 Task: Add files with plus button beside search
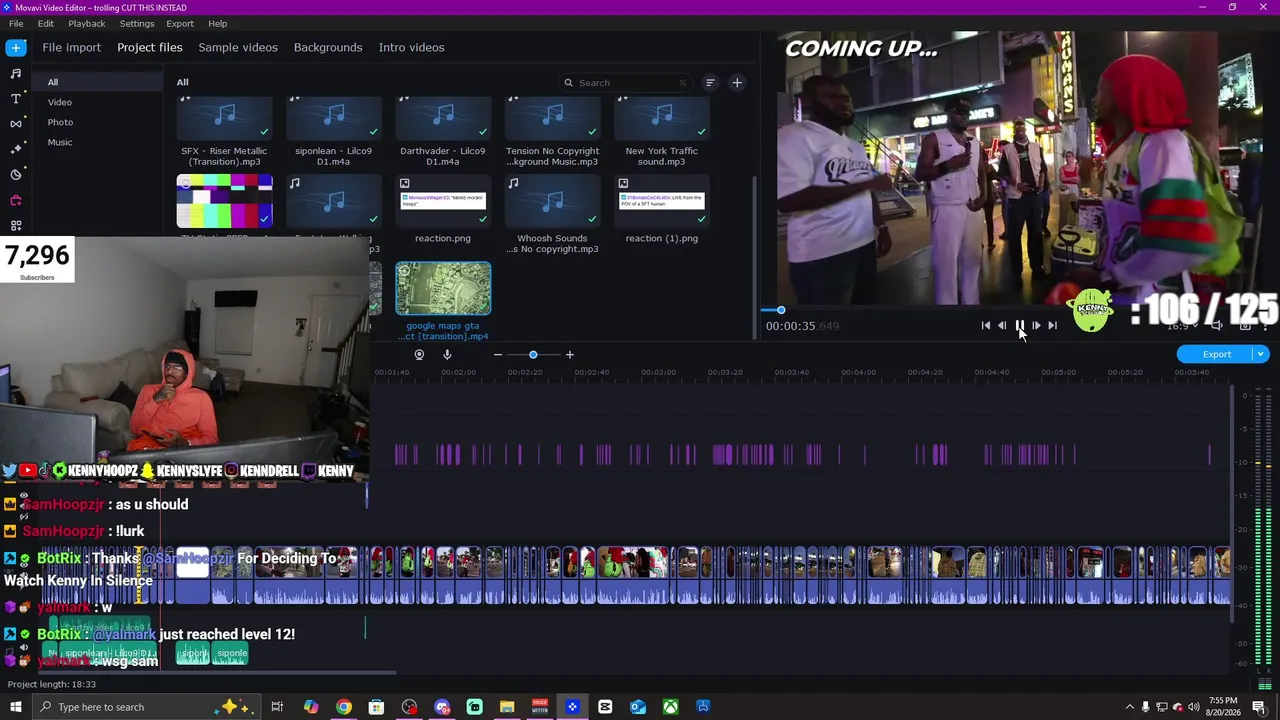[x=737, y=83]
